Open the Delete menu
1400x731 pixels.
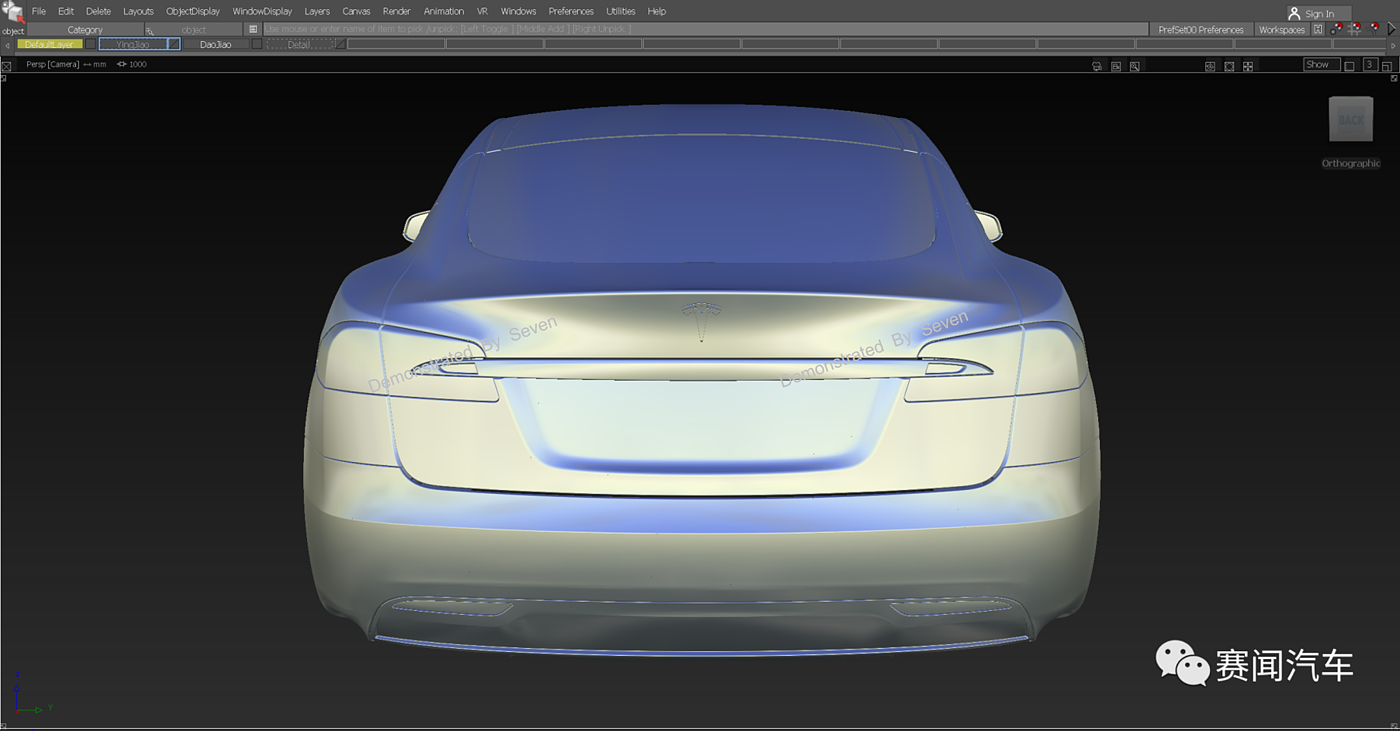coord(98,12)
